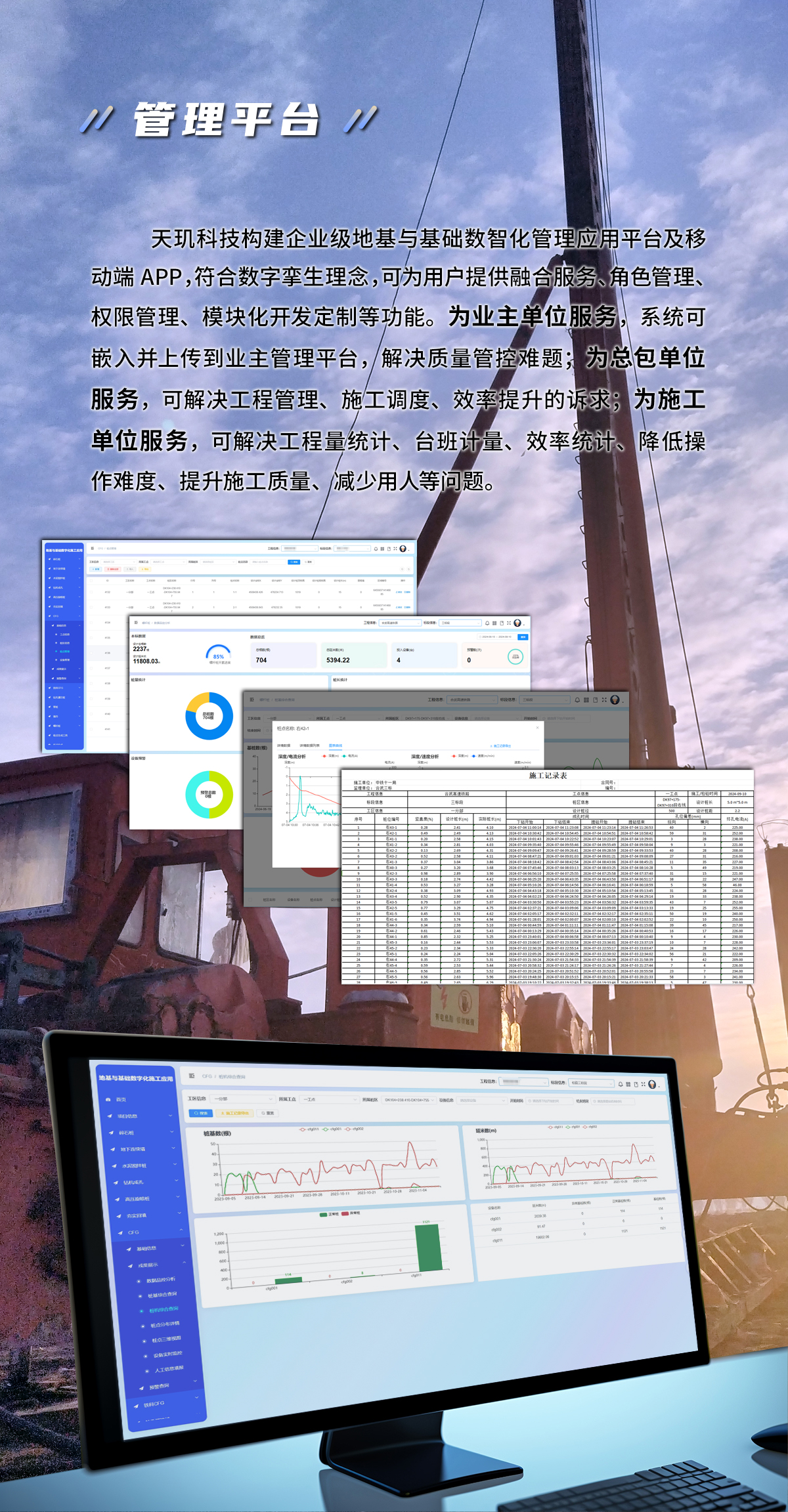
Task: Open the 工区信息 一分部 dropdown on the monitor
Action: [242, 1099]
